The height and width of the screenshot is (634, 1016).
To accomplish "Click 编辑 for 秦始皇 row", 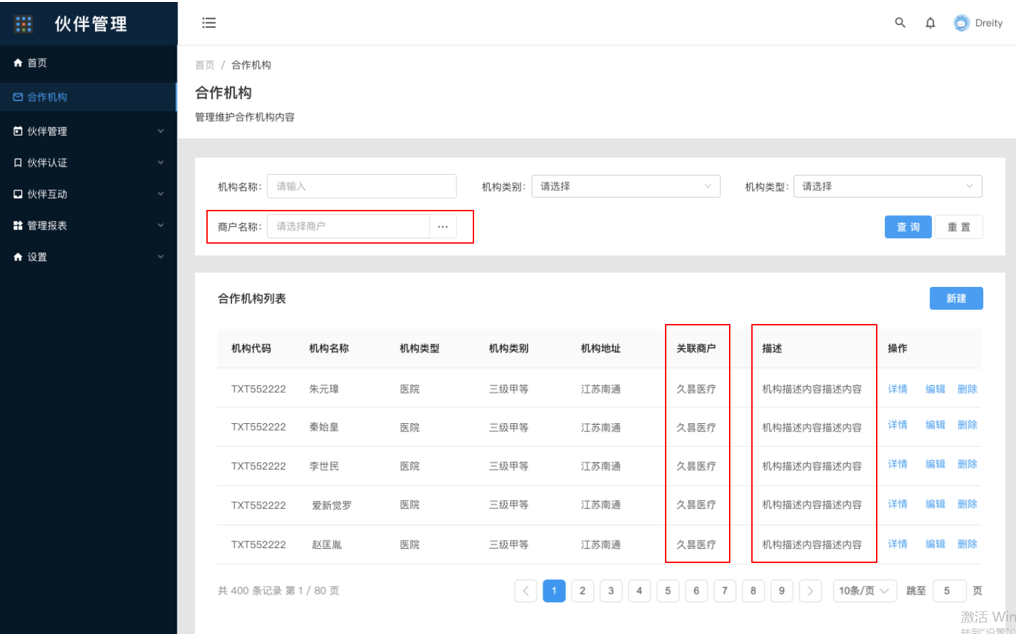I will pyautogui.click(x=935, y=425).
